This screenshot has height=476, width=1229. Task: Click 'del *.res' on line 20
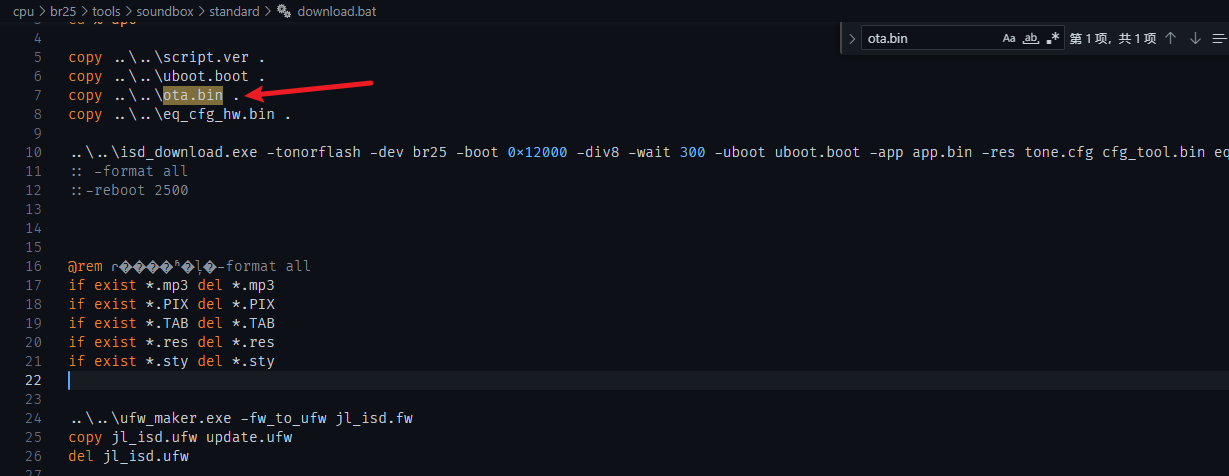tap(236, 342)
